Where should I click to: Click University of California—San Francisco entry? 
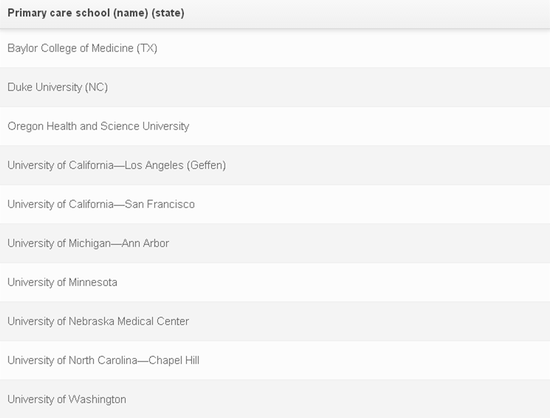pos(275,204)
